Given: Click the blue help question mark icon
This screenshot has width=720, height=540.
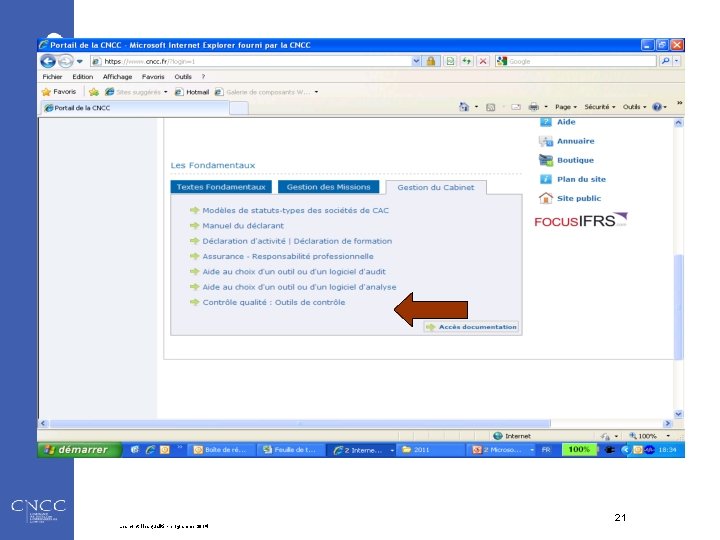Looking at the screenshot, I should [x=657, y=107].
